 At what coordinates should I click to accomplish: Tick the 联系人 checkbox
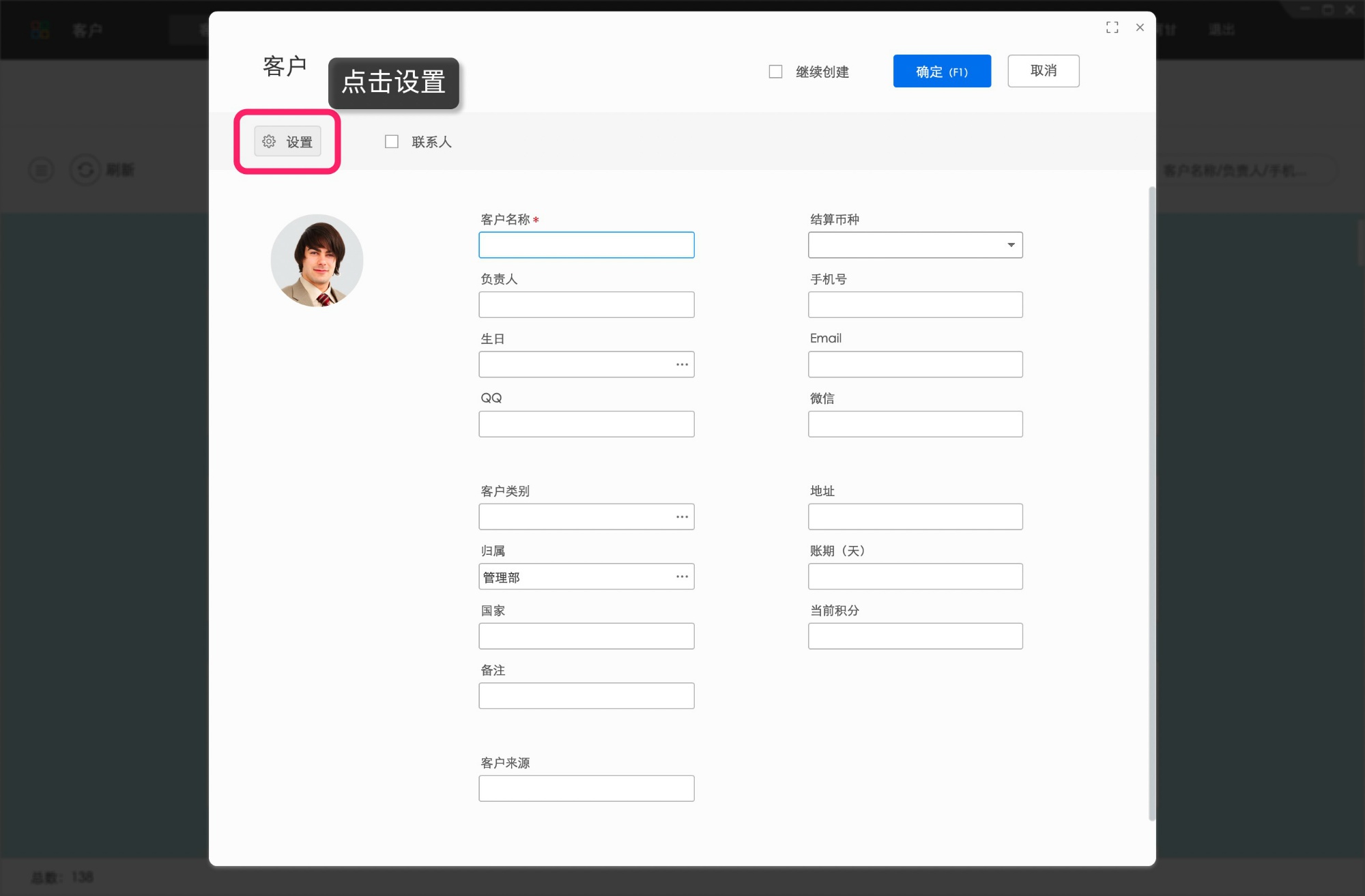(391, 141)
